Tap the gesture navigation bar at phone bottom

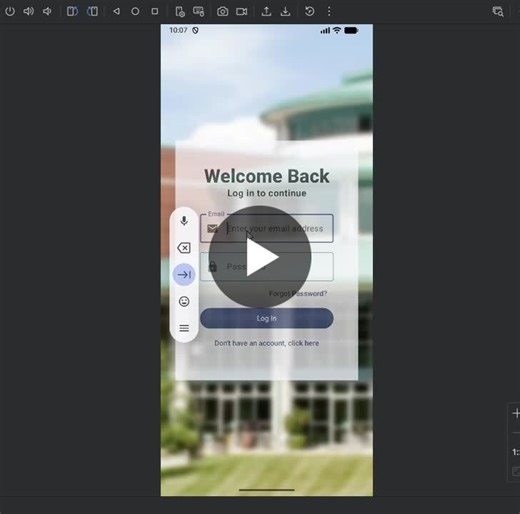coord(267,490)
